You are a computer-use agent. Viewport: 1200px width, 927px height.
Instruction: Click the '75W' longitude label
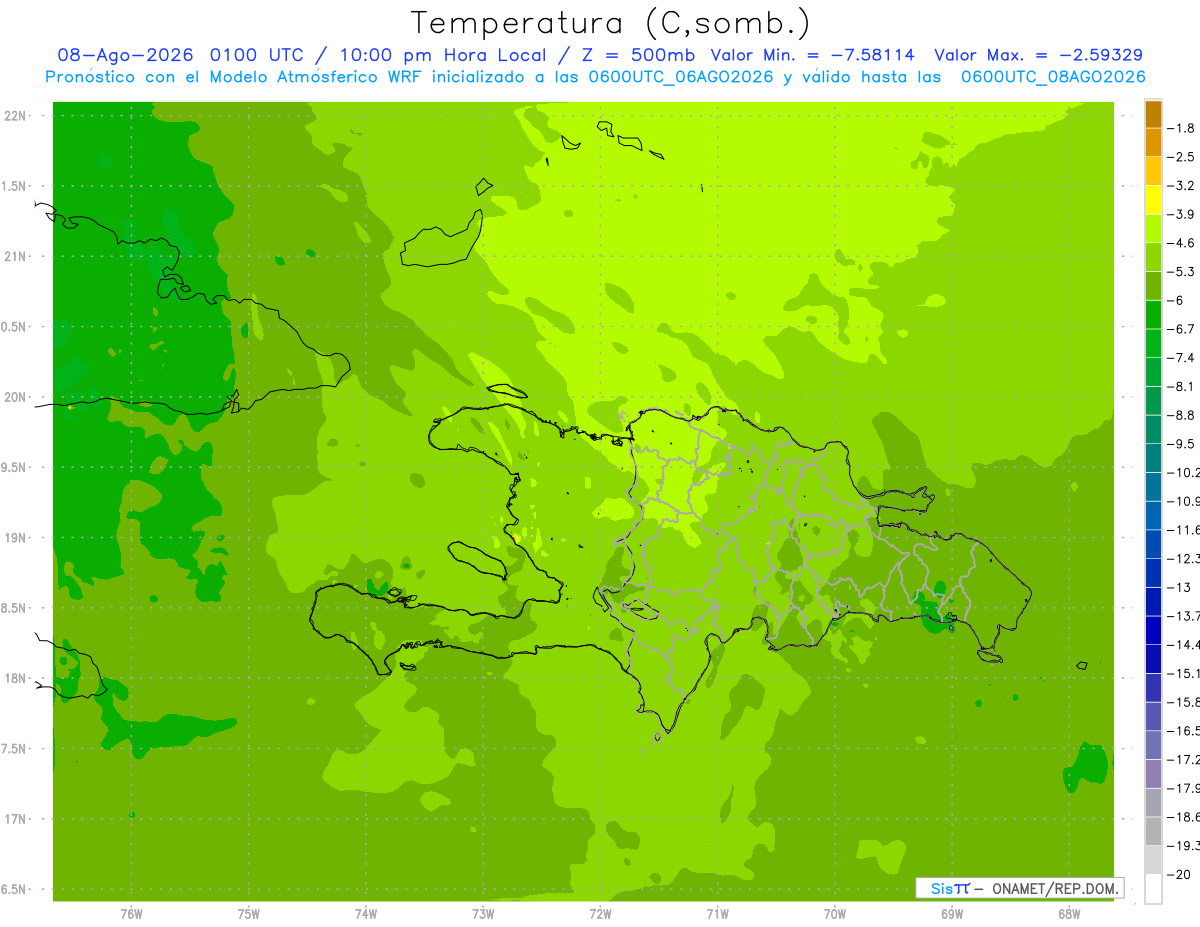[x=249, y=914]
